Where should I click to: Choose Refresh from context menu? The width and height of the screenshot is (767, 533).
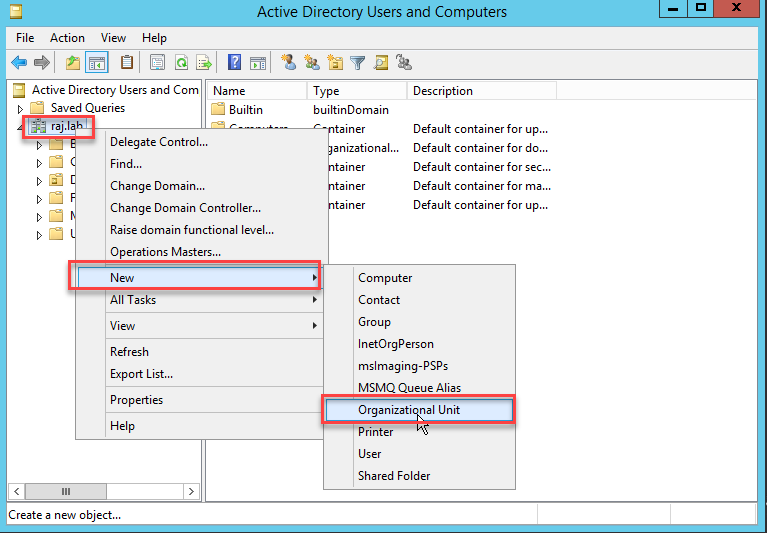(199, 352)
